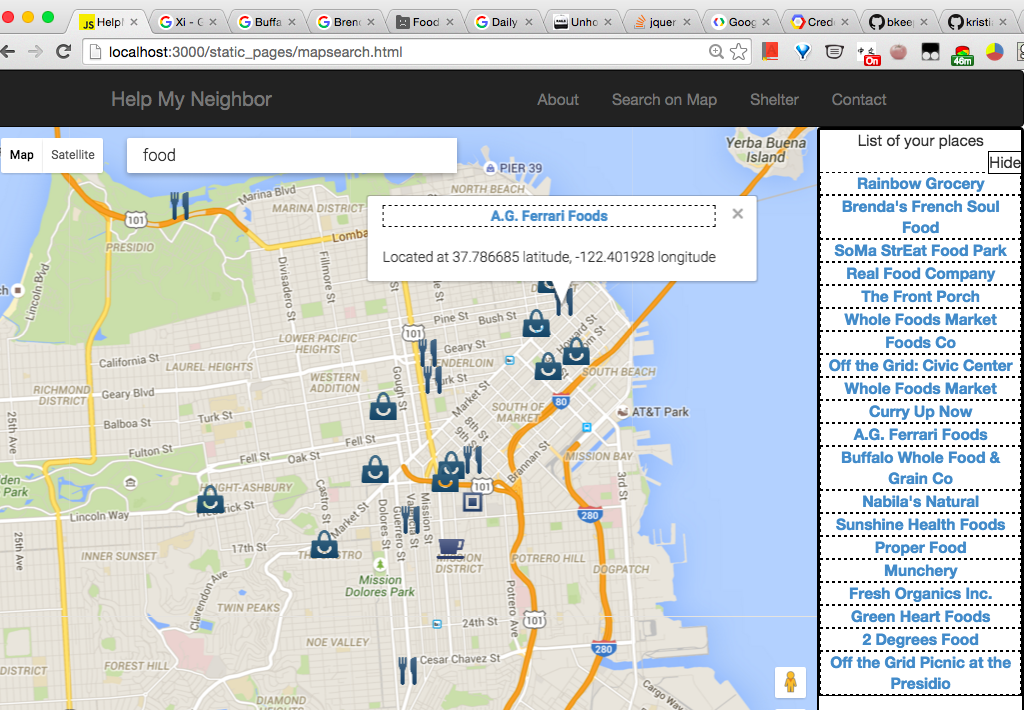
Task: Switch to the jquery browser tab
Action: (662, 22)
